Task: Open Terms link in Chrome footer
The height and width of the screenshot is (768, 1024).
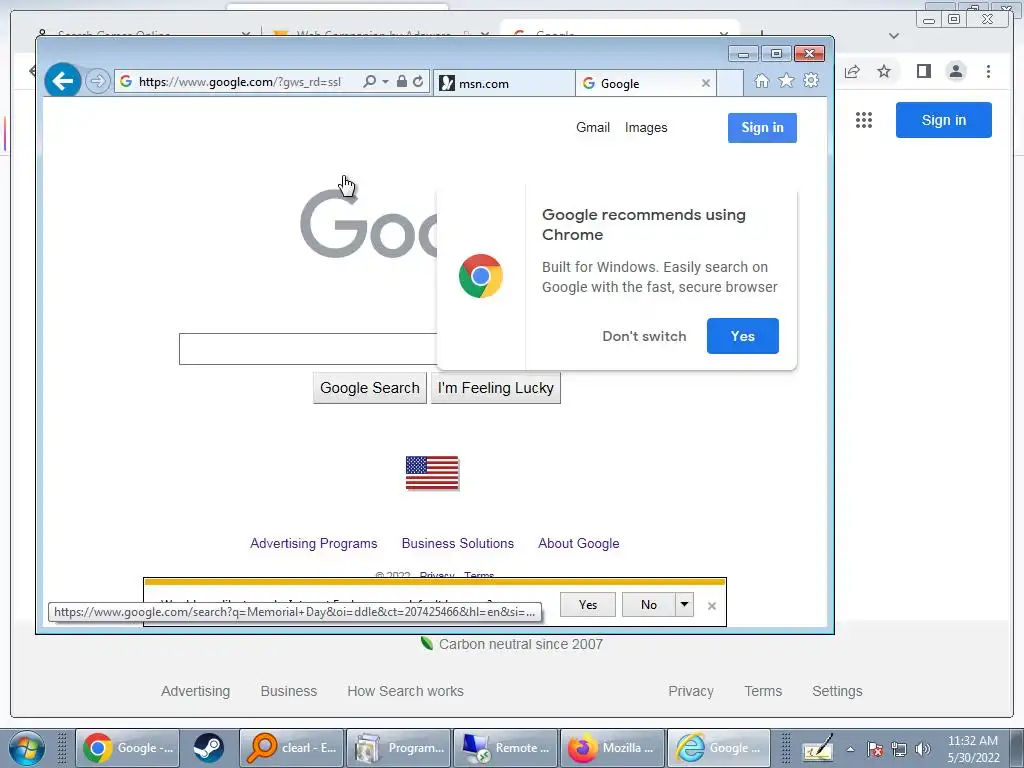Action: pos(763,691)
